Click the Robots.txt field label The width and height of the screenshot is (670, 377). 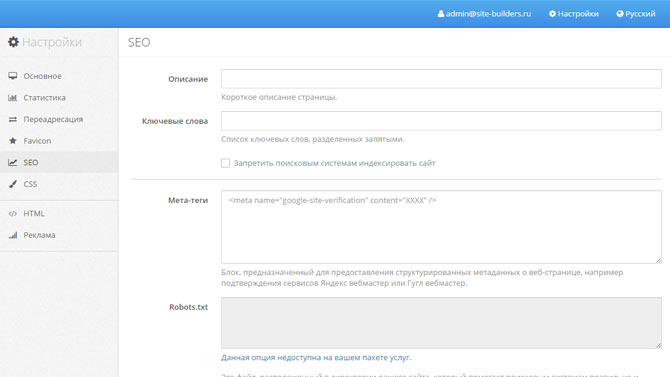point(188,307)
